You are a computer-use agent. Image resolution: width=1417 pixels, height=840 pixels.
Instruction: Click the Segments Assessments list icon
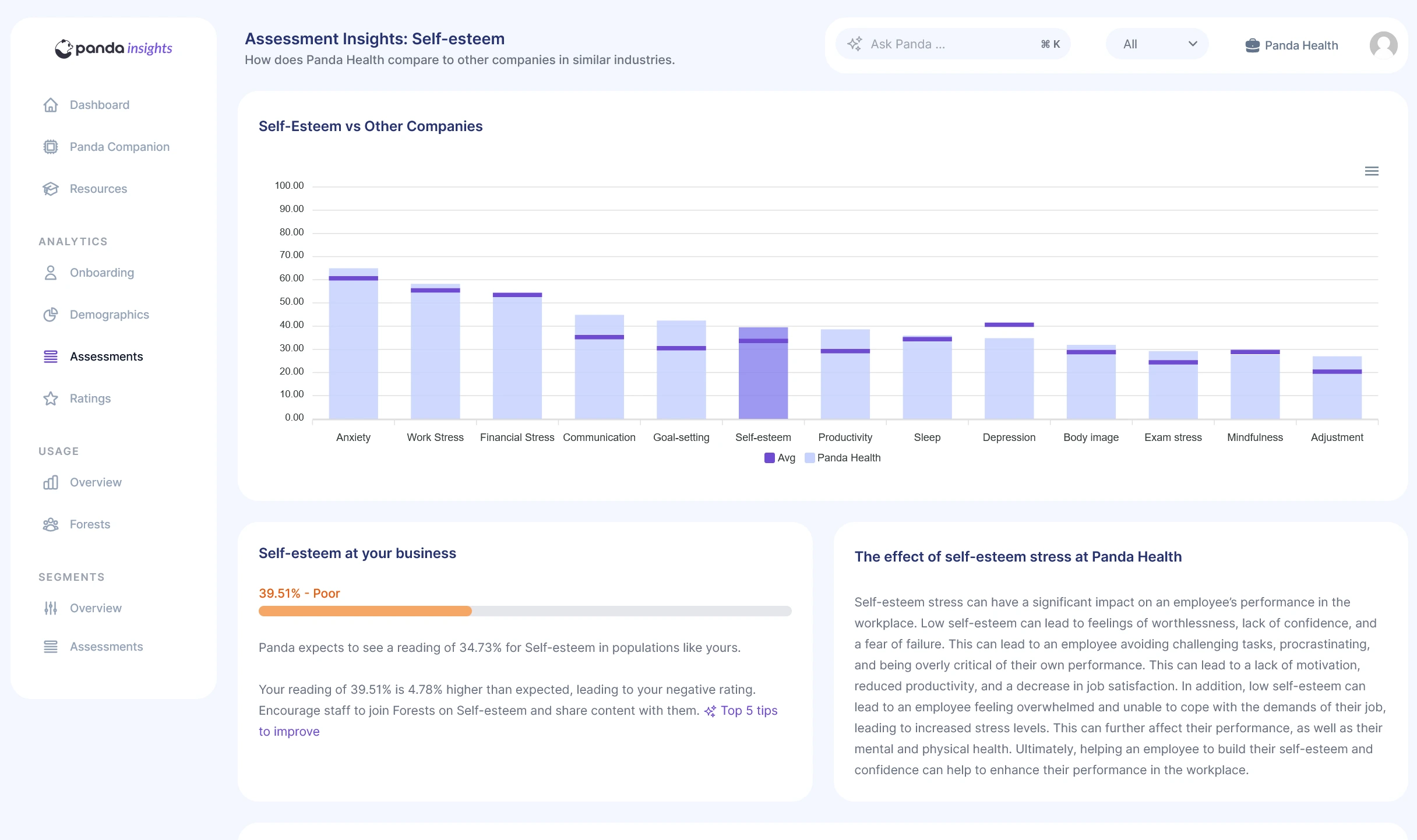pos(51,647)
